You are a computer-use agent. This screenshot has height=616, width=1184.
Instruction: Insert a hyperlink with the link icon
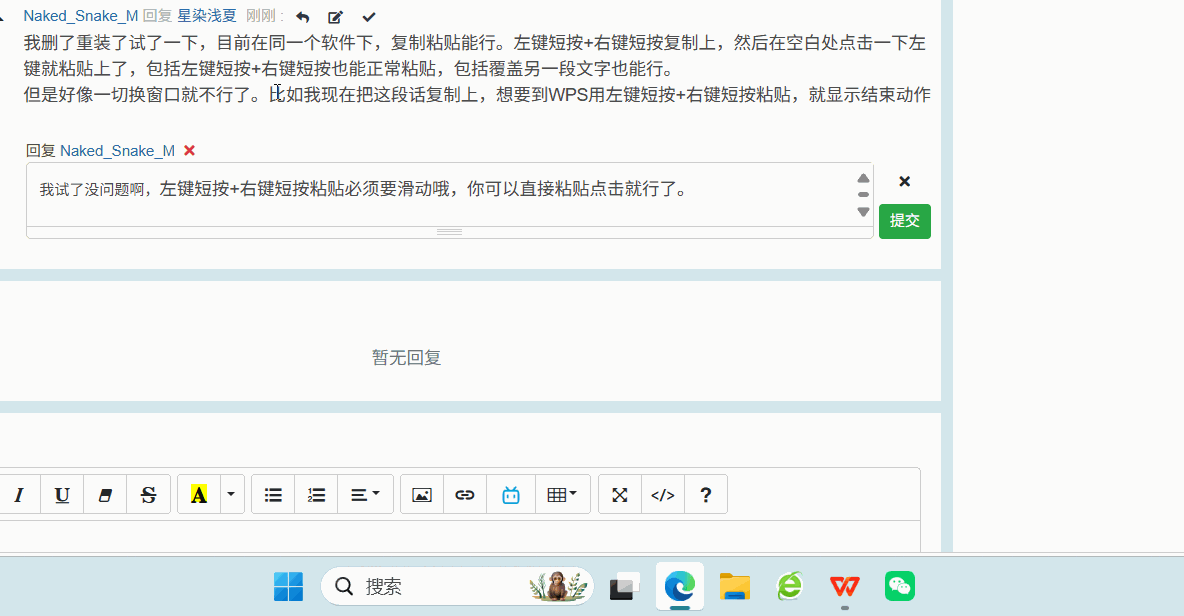pyautogui.click(x=465, y=495)
